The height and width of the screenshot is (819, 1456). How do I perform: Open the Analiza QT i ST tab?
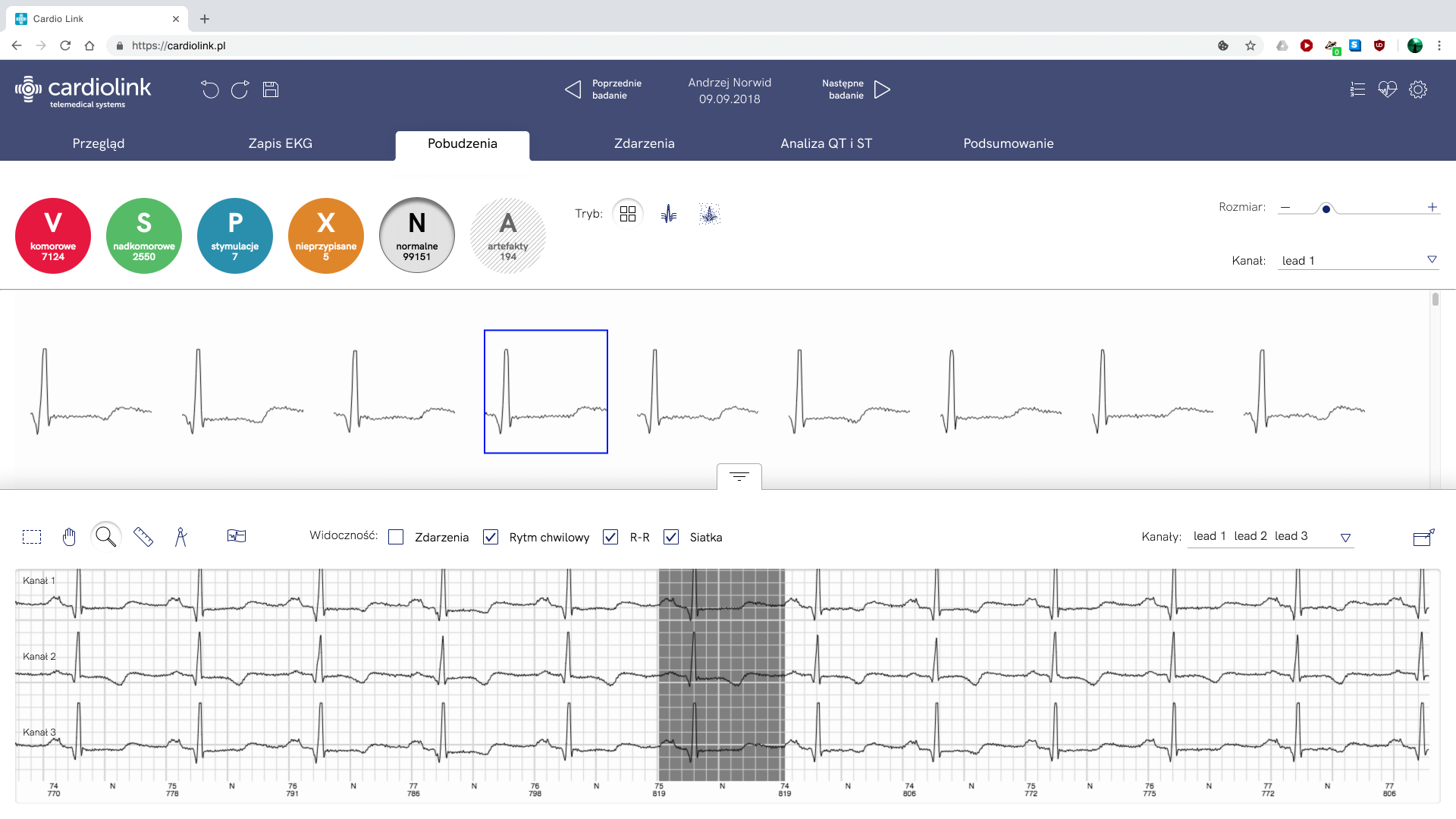pos(826,143)
